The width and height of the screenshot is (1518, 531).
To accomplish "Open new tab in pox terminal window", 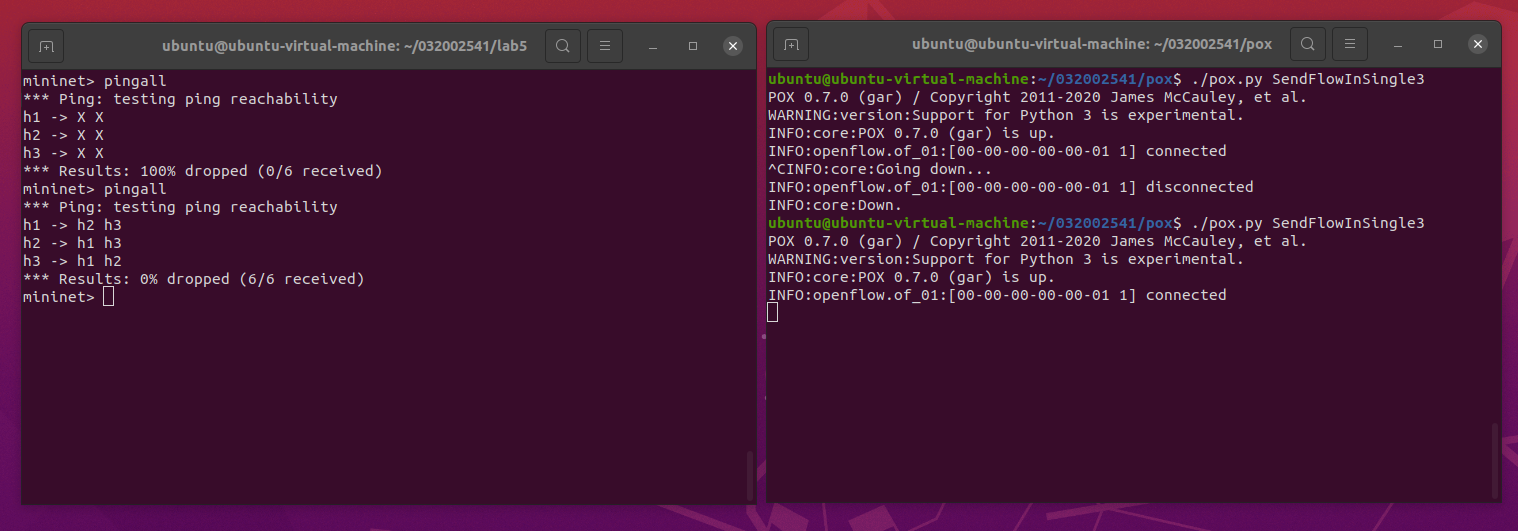I will (x=791, y=45).
